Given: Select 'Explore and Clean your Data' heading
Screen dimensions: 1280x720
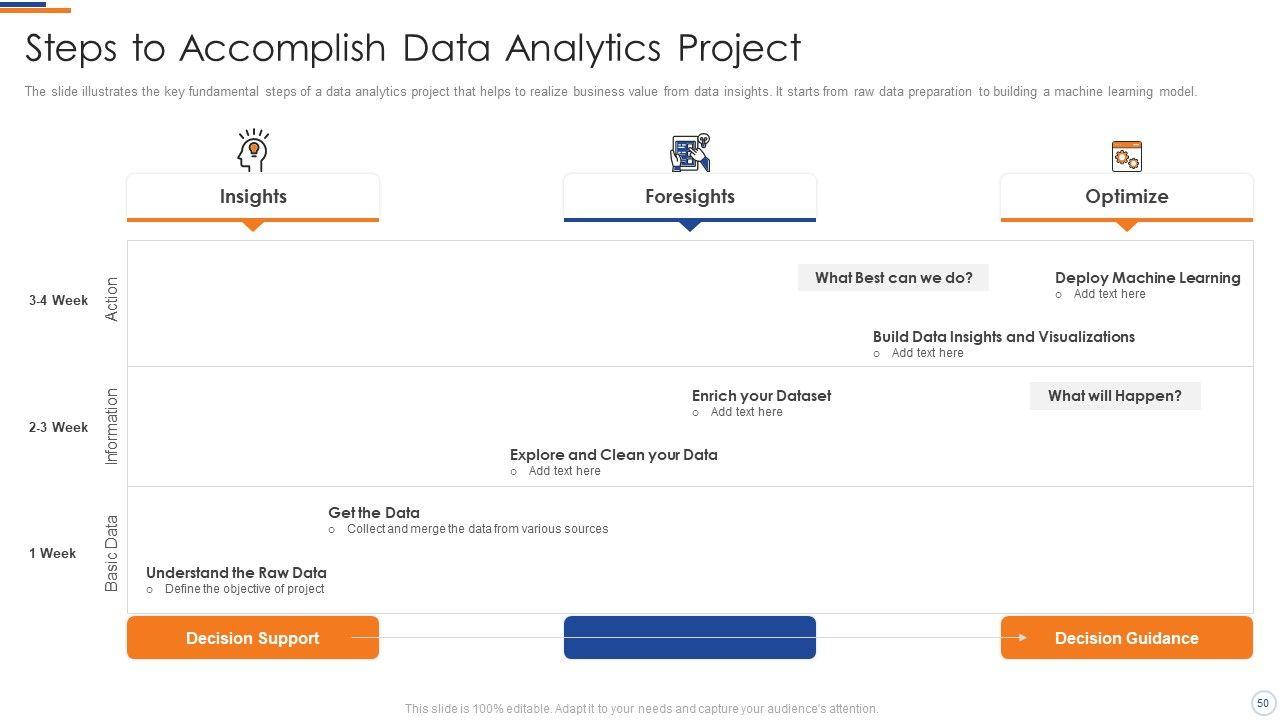Looking at the screenshot, I should click(613, 455).
